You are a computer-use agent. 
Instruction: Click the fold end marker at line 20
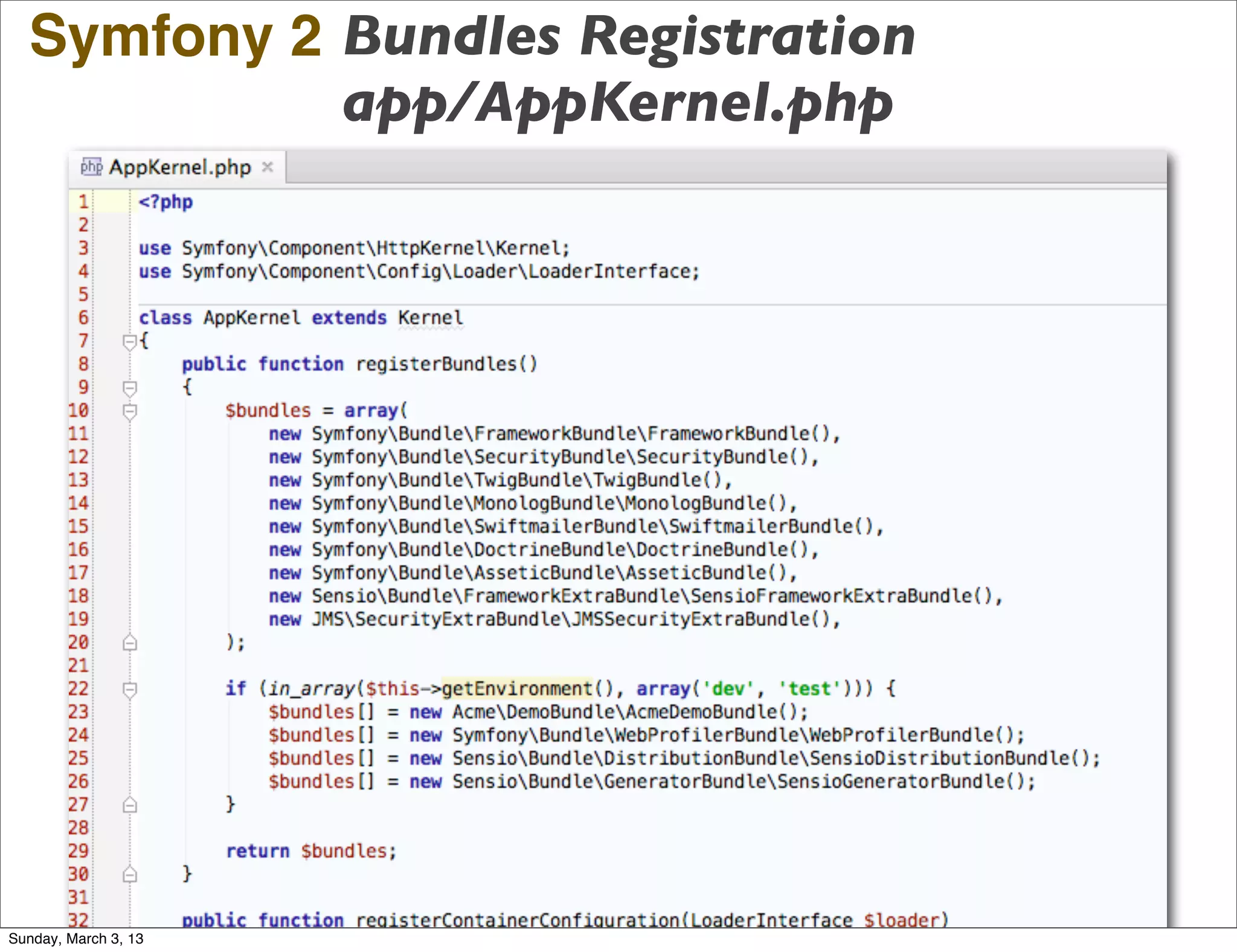point(129,643)
